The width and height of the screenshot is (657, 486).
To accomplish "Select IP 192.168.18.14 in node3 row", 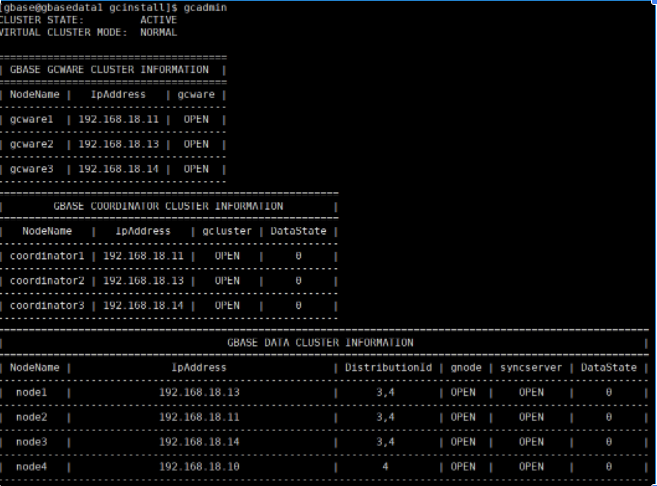I will tap(199, 442).
